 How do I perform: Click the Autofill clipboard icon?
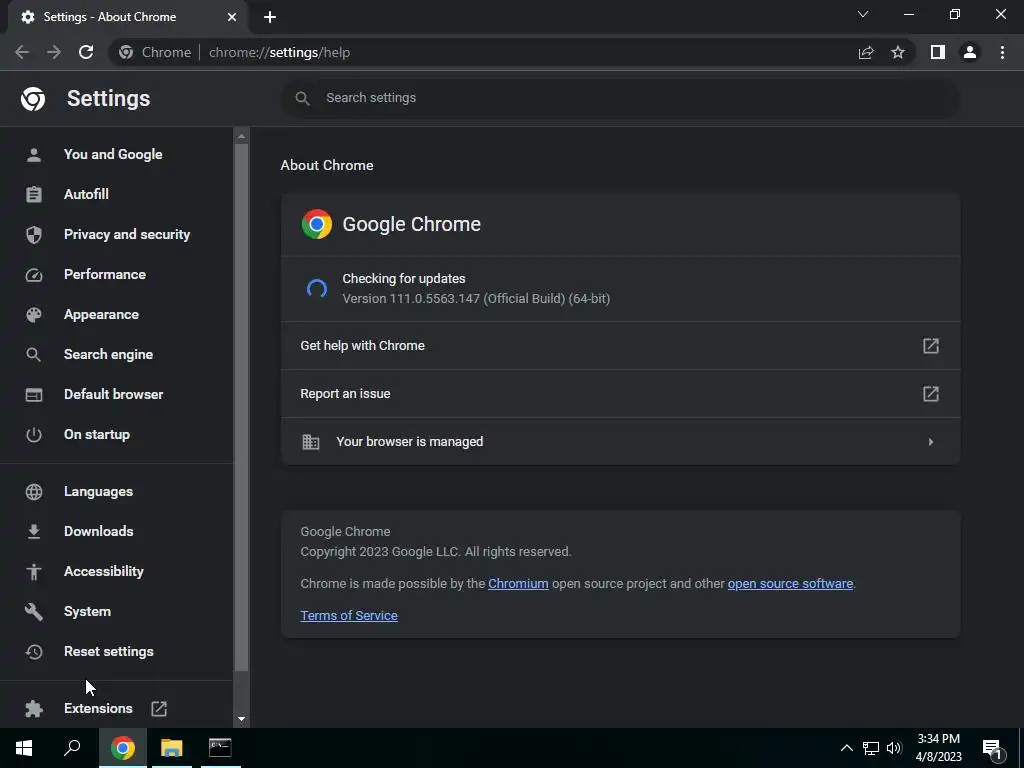coord(34,195)
